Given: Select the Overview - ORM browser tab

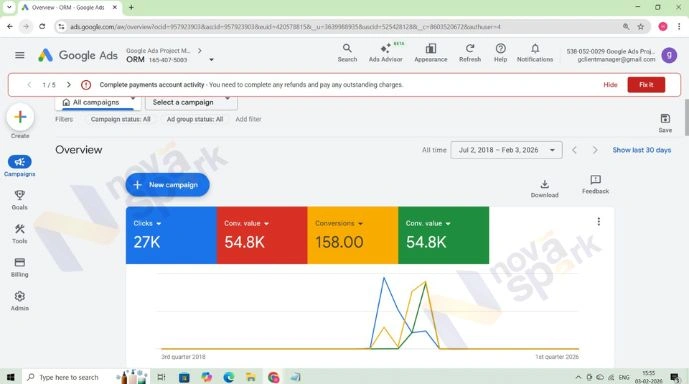Looking at the screenshot, I should click(70, 7).
